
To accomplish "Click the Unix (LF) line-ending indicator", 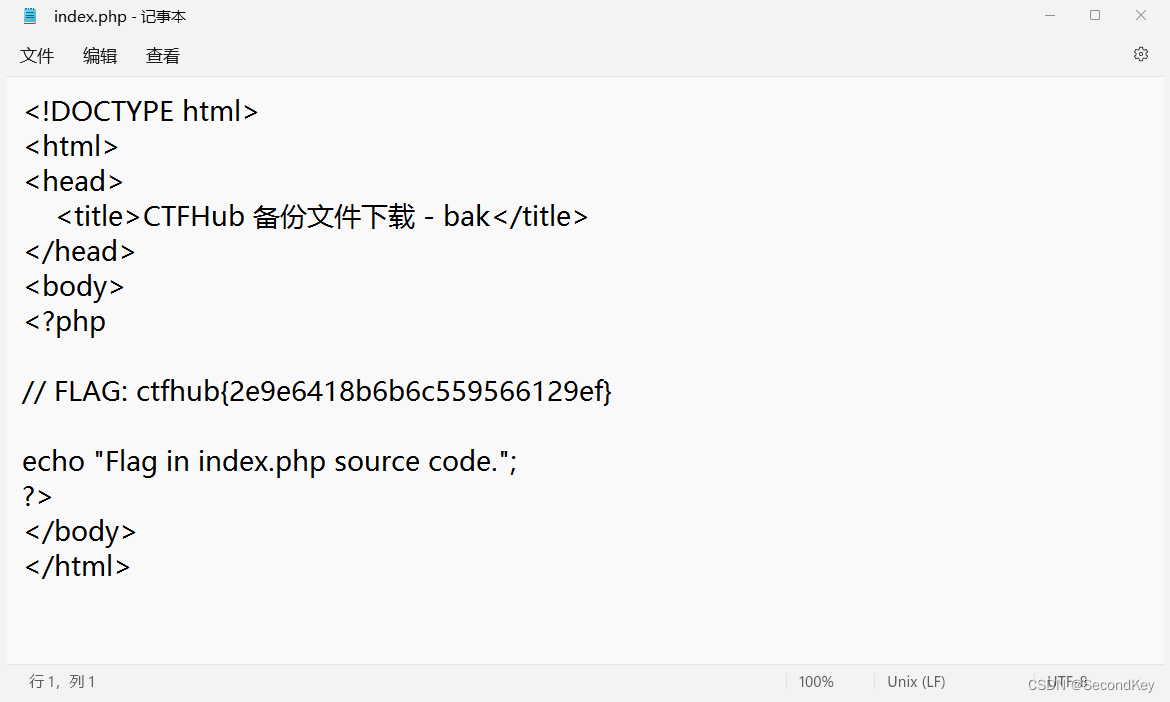I will tap(915, 681).
